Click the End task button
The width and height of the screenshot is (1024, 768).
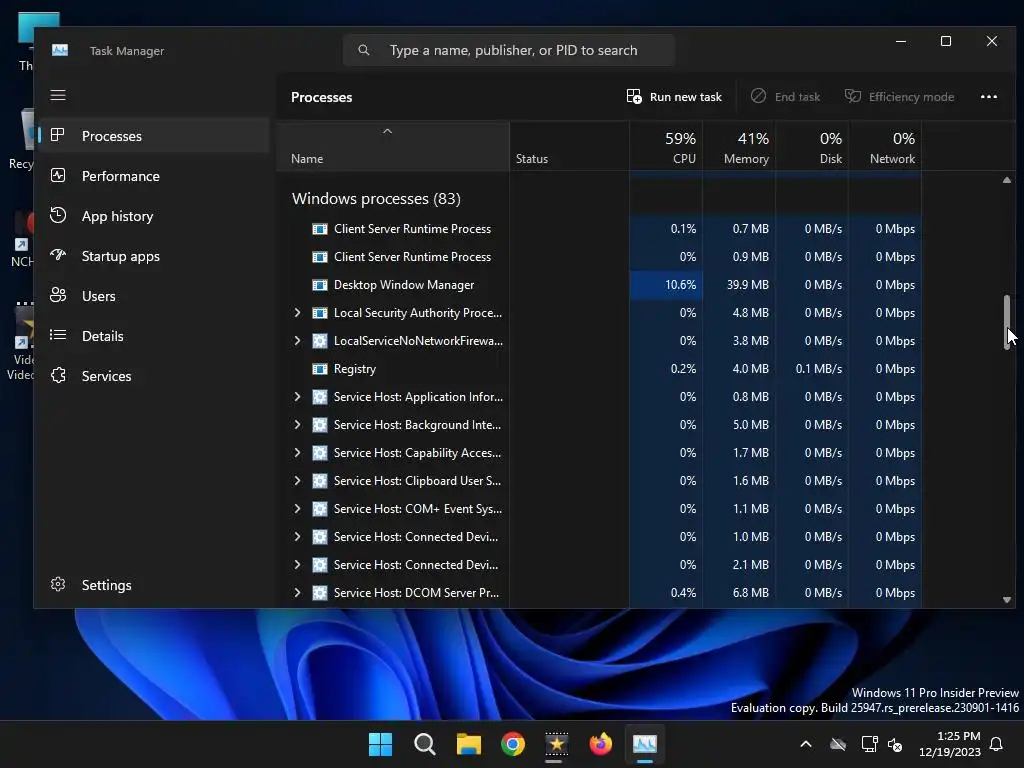click(x=785, y=97)
